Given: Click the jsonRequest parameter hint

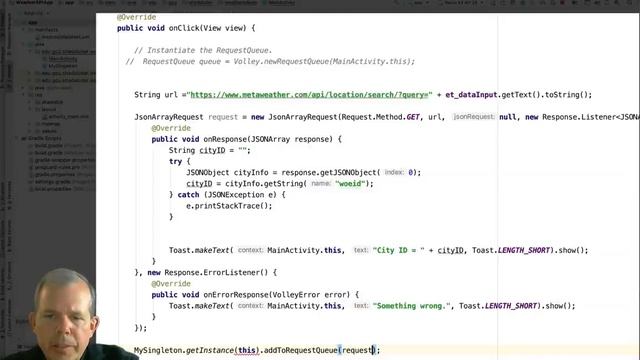Looking at the screenshot, I should [x=473, y=117].
